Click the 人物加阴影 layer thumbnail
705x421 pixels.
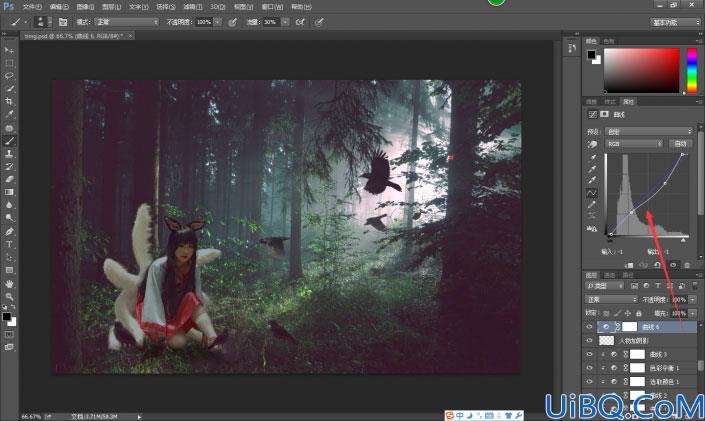[607, 340]
